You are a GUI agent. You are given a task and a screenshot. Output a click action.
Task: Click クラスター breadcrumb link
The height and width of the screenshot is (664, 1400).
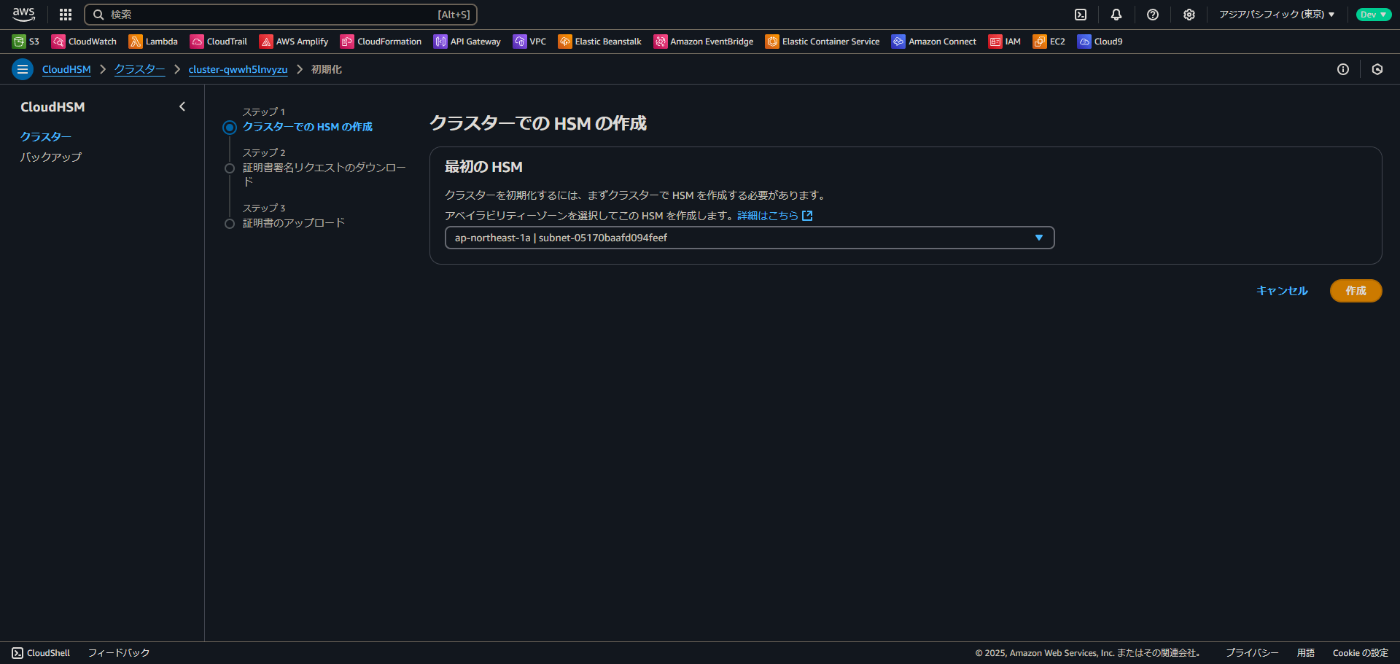(x=140, y=69)
